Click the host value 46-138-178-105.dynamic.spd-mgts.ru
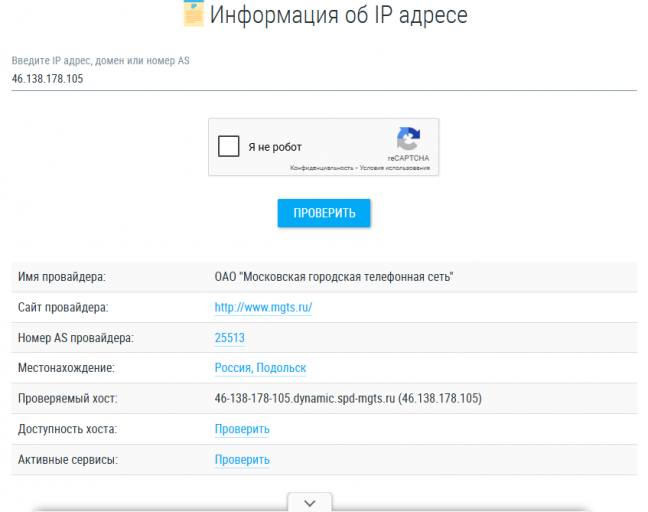 click(x=305, y=398)
